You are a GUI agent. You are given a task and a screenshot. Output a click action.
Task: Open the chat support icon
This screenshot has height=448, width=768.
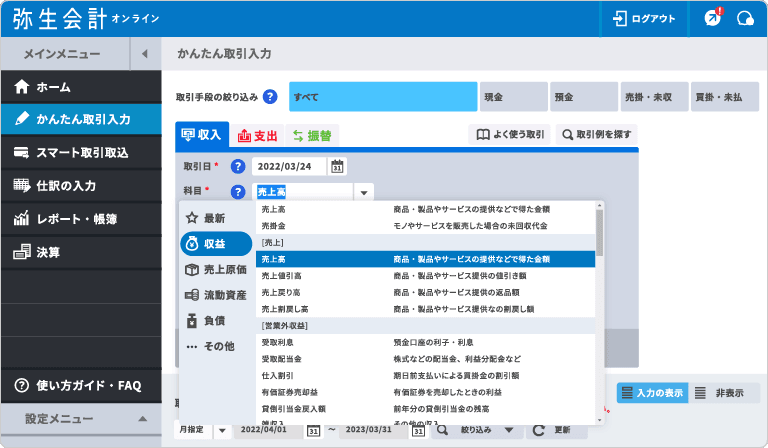pyautogui.click(x=745, y=19)
